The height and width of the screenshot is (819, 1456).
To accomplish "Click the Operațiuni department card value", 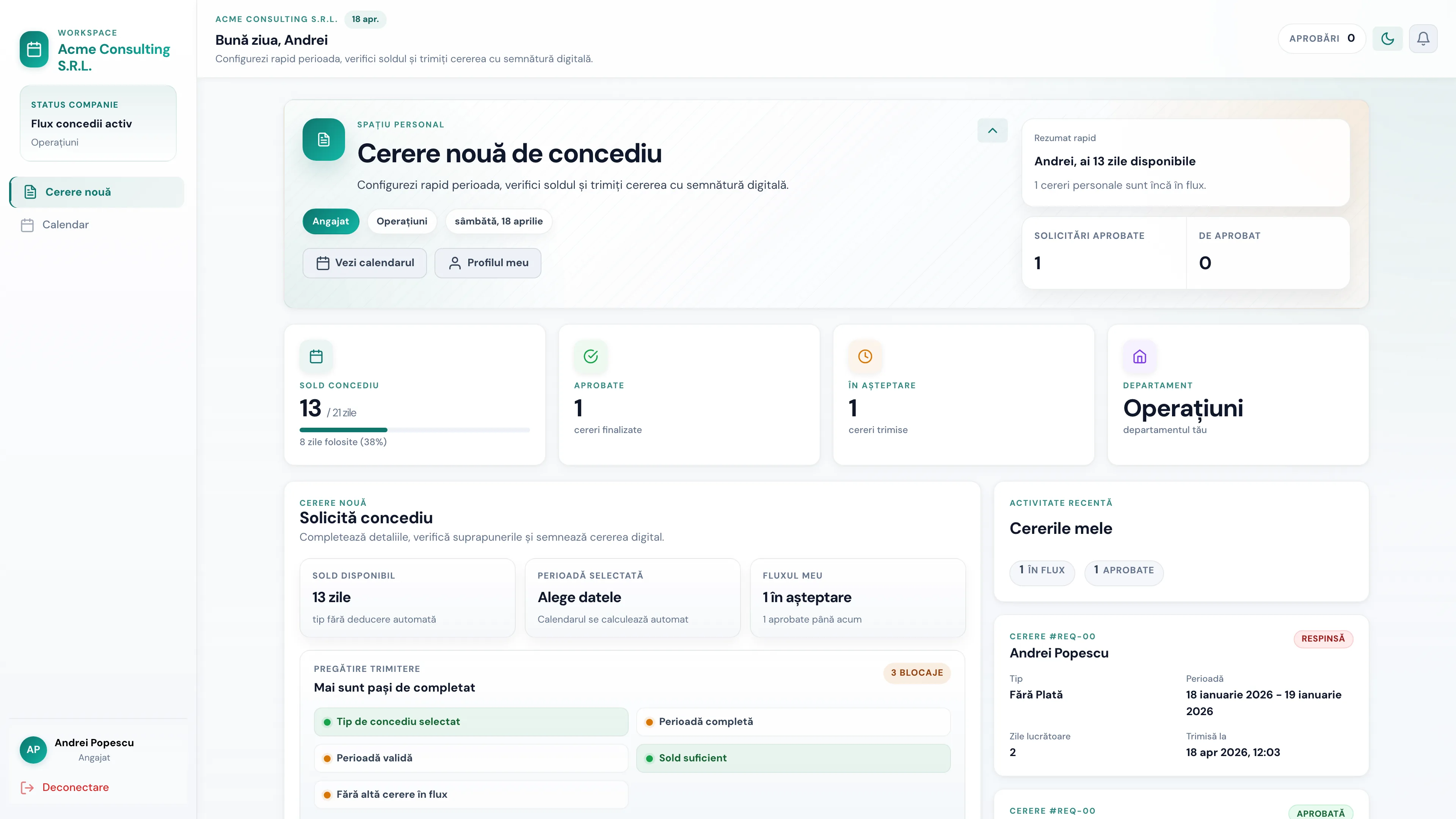I will [x=1183, y=408].
